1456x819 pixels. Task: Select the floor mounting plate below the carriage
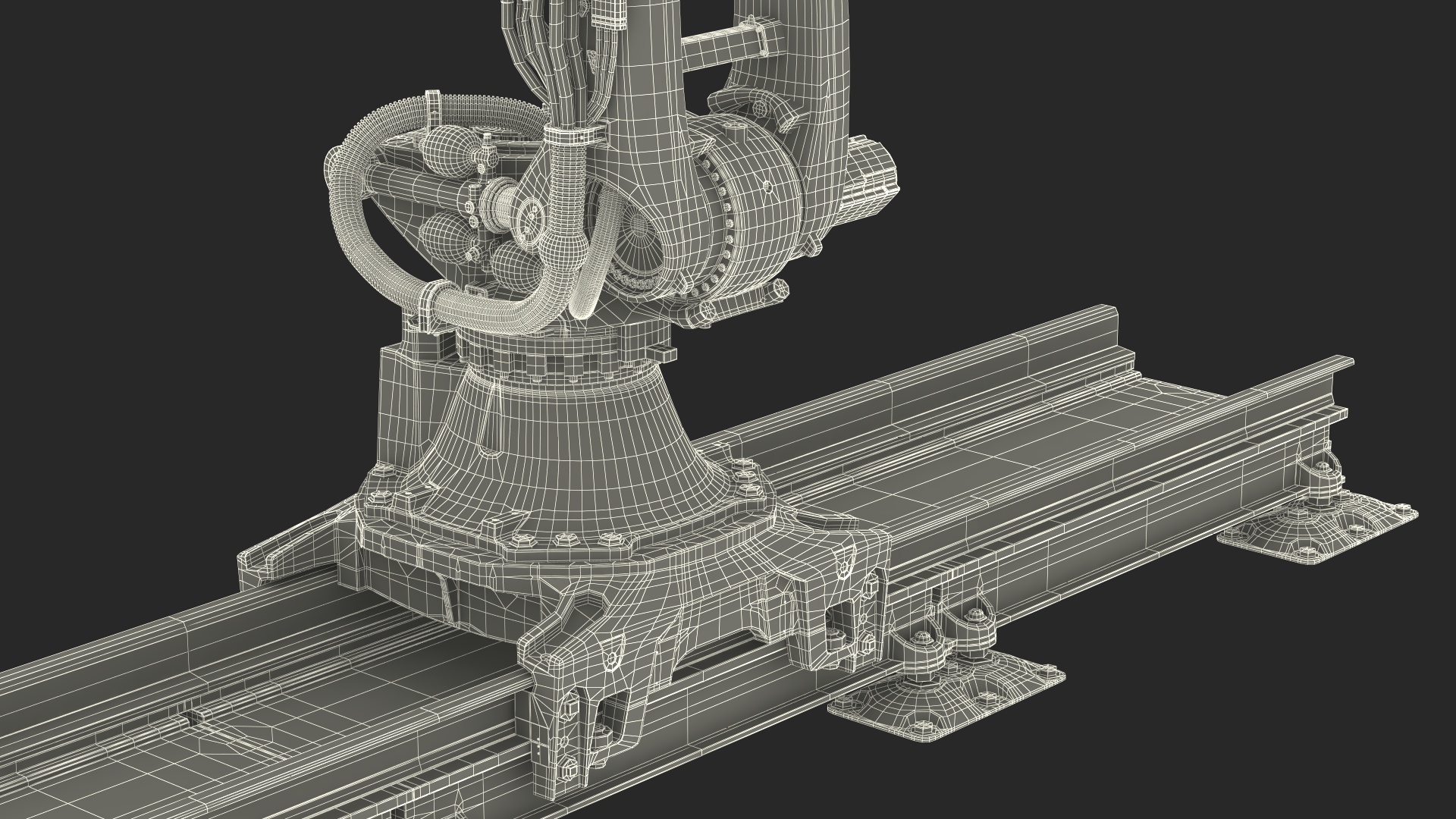point(945,699)
